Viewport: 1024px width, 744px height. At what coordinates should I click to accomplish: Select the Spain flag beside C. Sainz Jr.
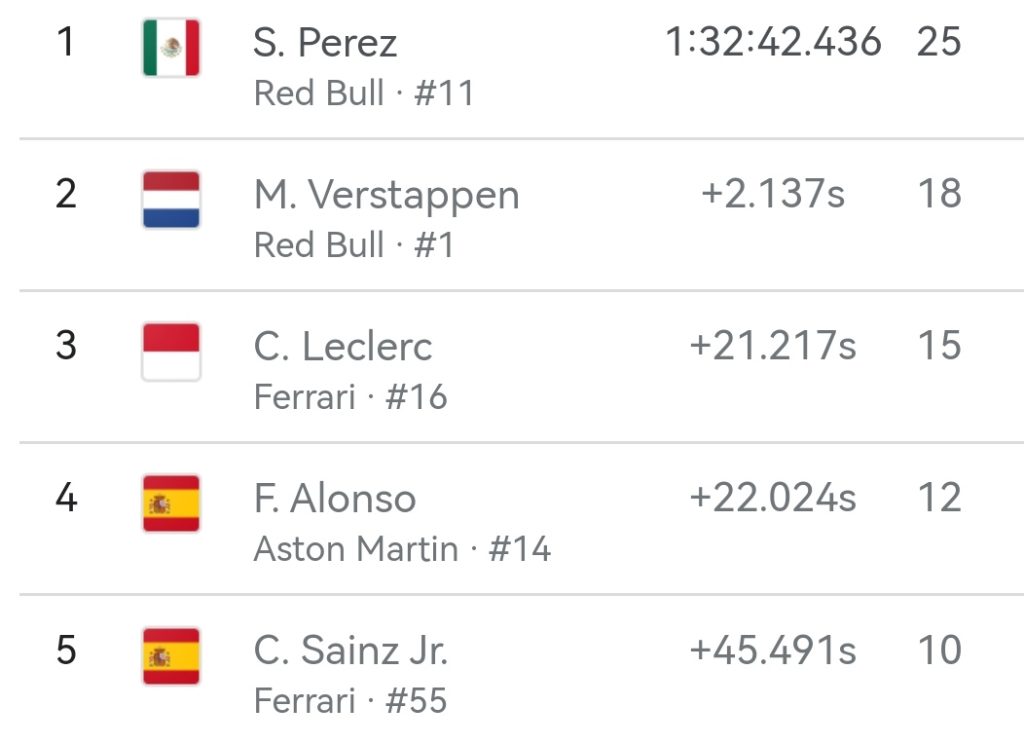pos(171,656)
